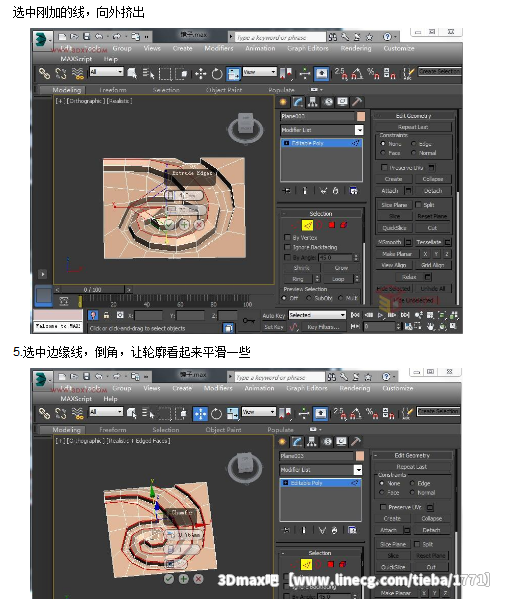The height and width of the screenshot is (599, 530).
Task: Tick Split checkbox in upper Edit Geometry rollout
Action: pyautogui.click(x=418, y=204)
